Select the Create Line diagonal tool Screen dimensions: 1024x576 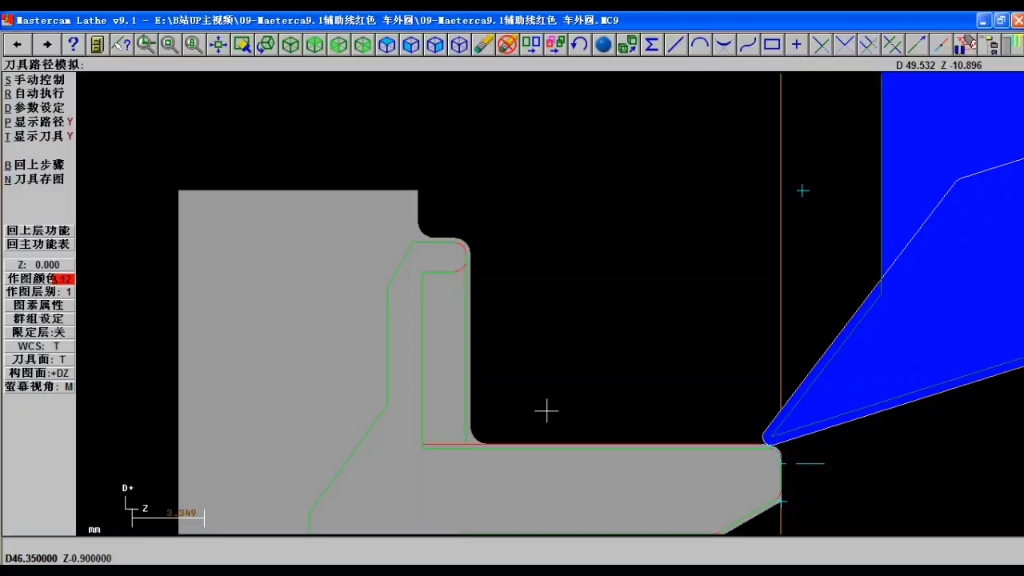(x=676, y=44)
